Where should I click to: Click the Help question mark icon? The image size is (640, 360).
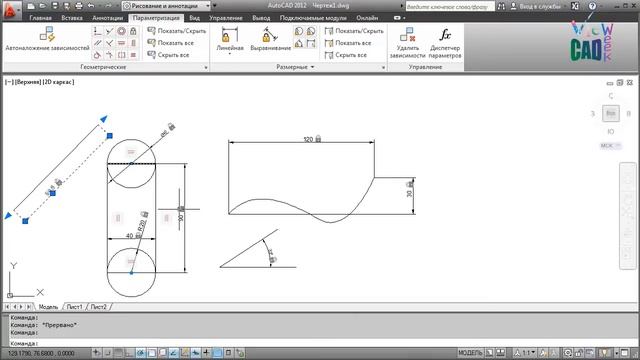(x=592, y=6)
